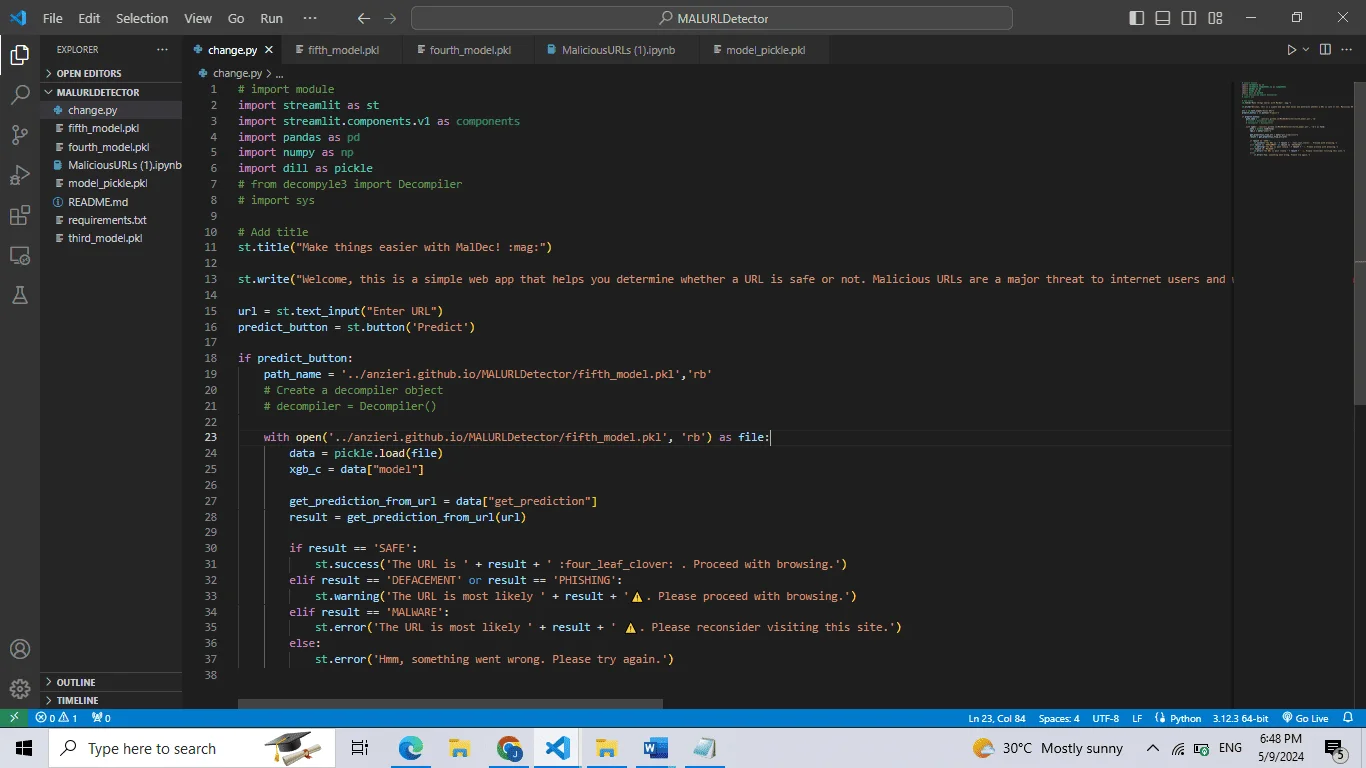Viewport: 1366px width, 768px height.
Task: Split the editor to the right
Action: point(1325,50)
